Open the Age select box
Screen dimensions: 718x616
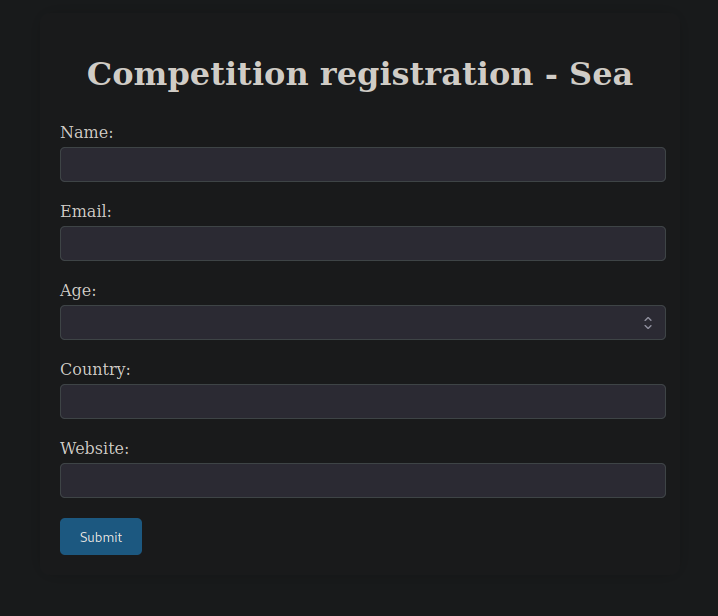350,323
